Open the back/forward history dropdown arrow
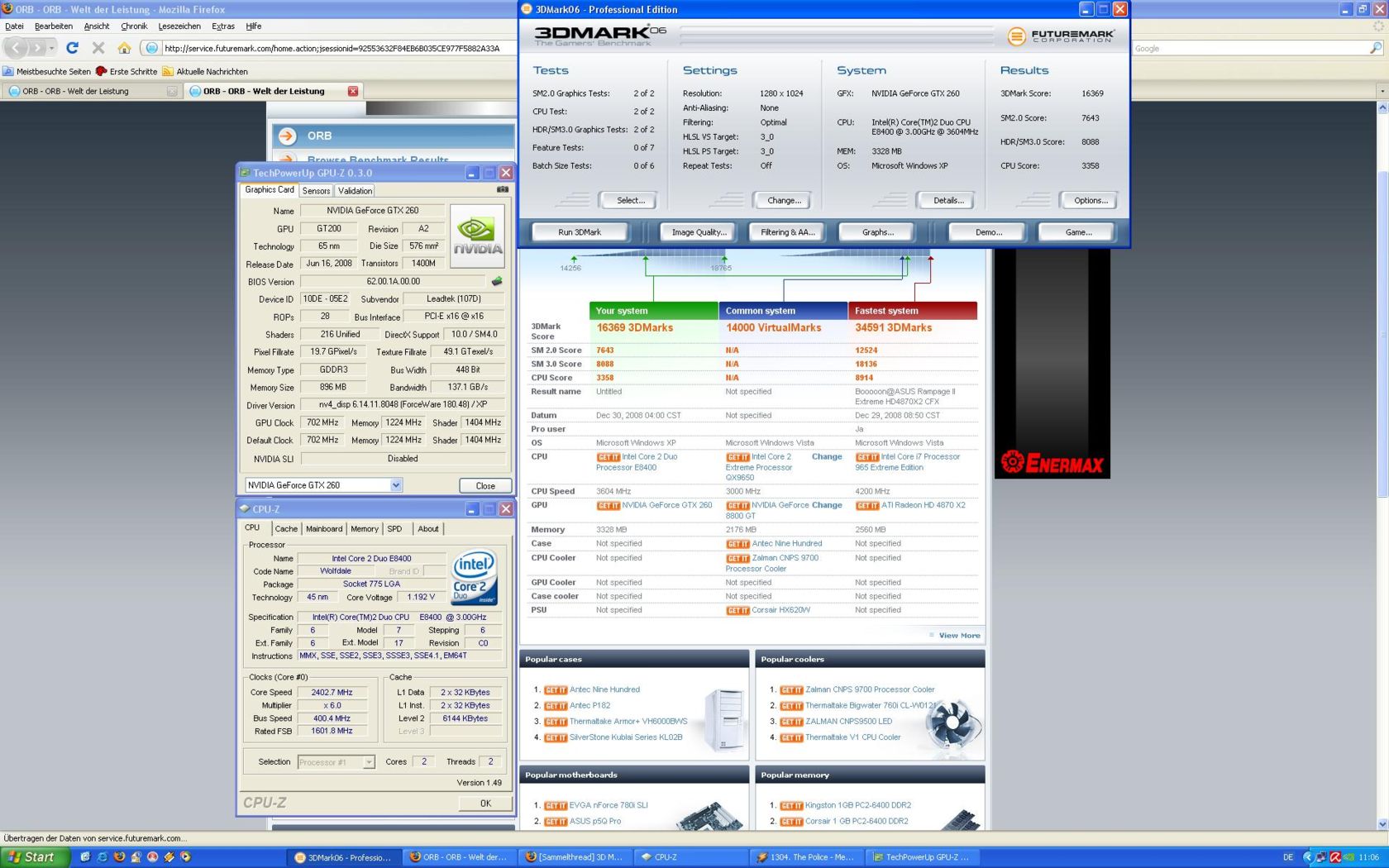 pos(52,49)
